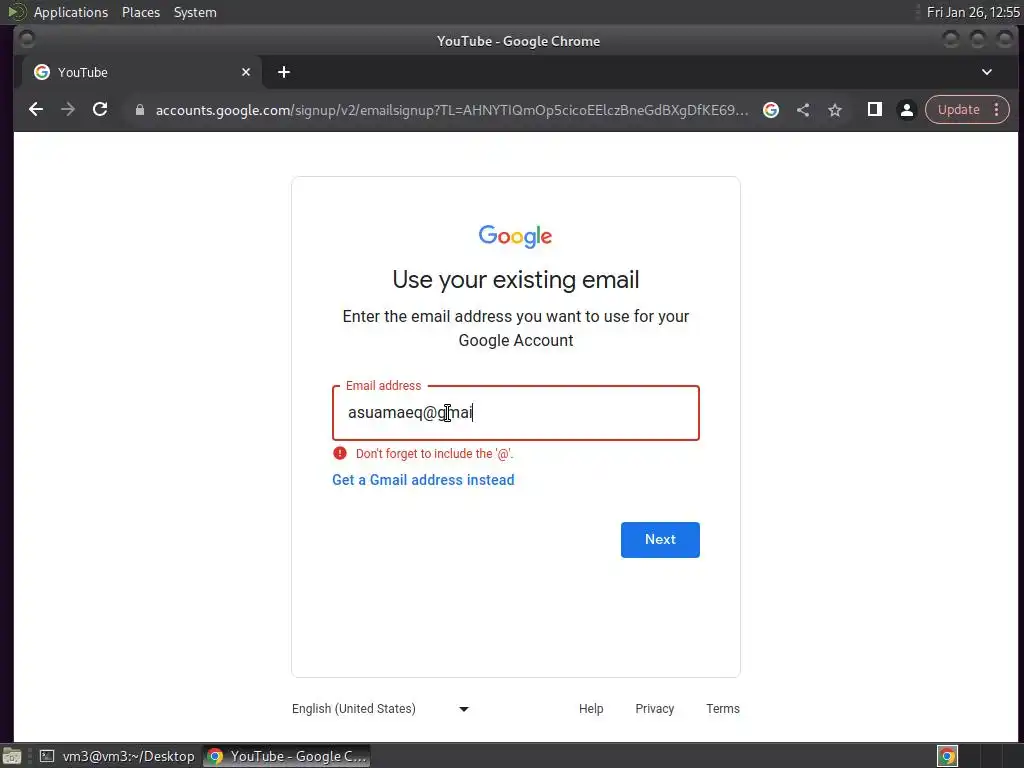Open the side panel icon
Image resolution: width=1024 pixels, height=768 pixels.
[874, 110]
